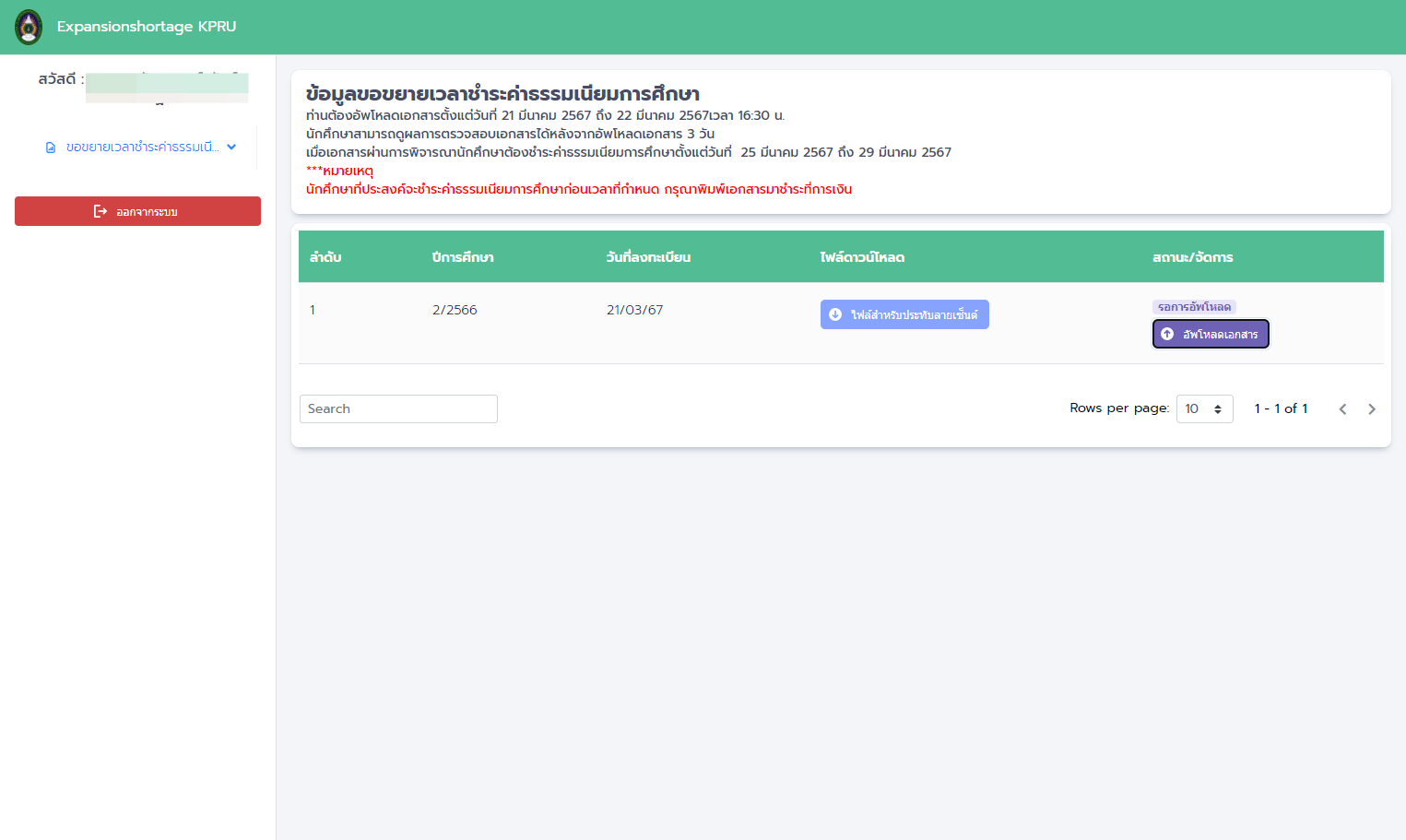The width and height of the screenshot is (1406, 840).
Task: Sort by ลำดับ column header
Action: (325, 257)
